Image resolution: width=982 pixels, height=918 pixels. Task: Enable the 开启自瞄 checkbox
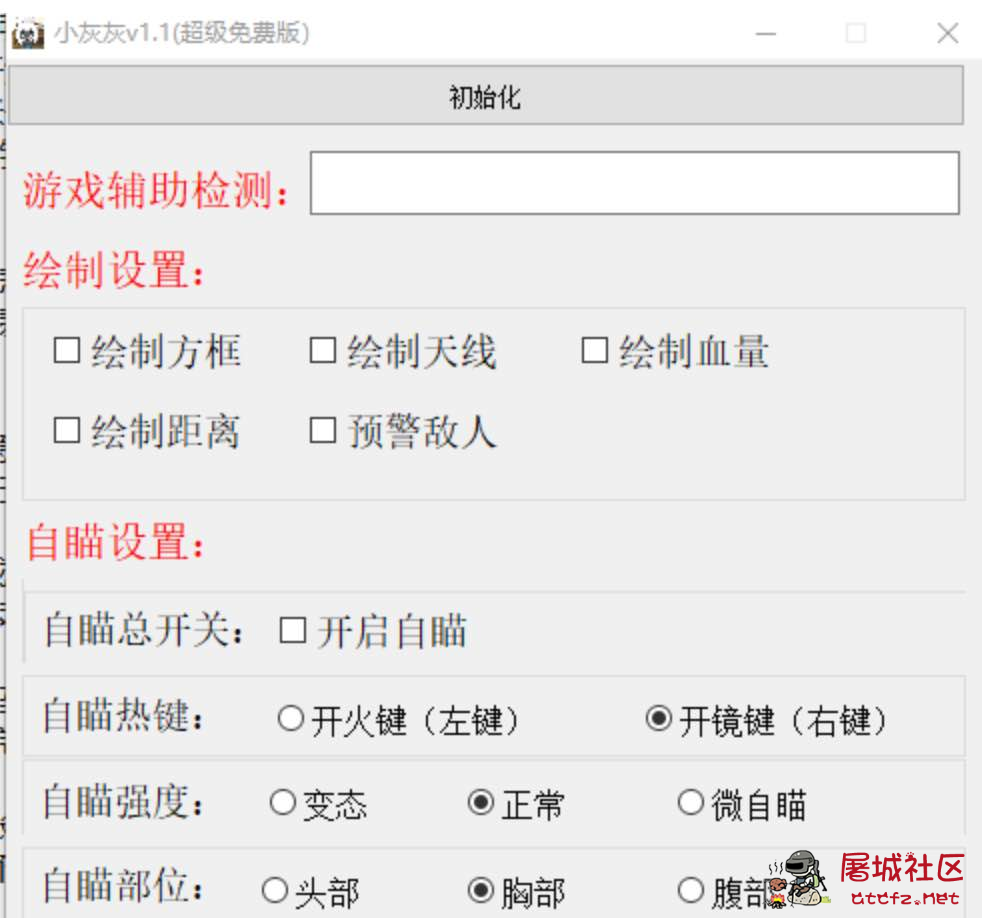click(293, 631)
